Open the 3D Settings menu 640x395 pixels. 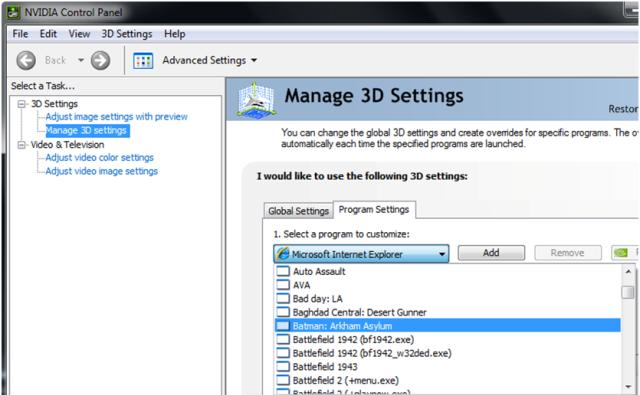(127, 34)
